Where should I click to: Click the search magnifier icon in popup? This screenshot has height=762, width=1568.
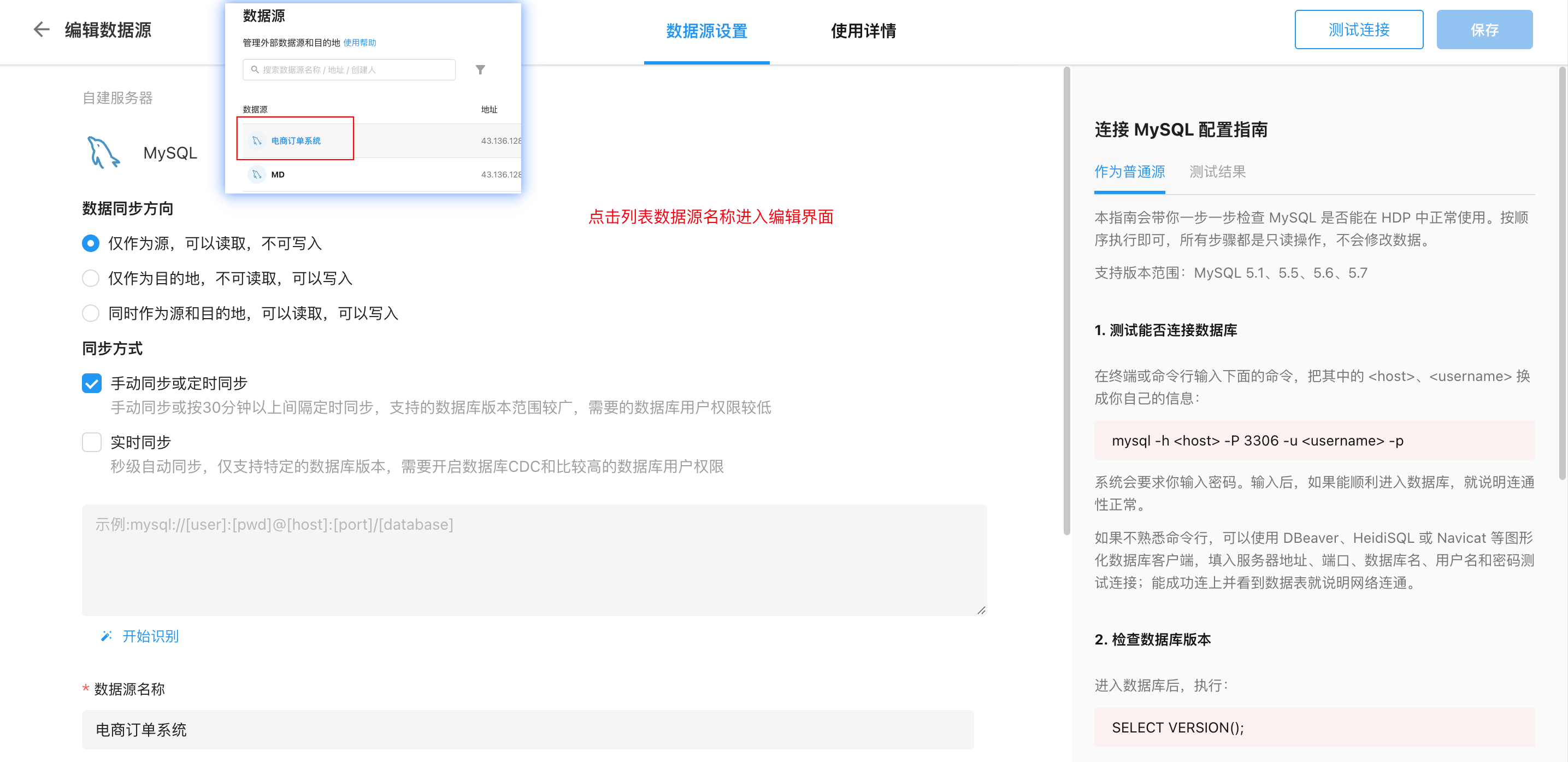pos(255,69)
